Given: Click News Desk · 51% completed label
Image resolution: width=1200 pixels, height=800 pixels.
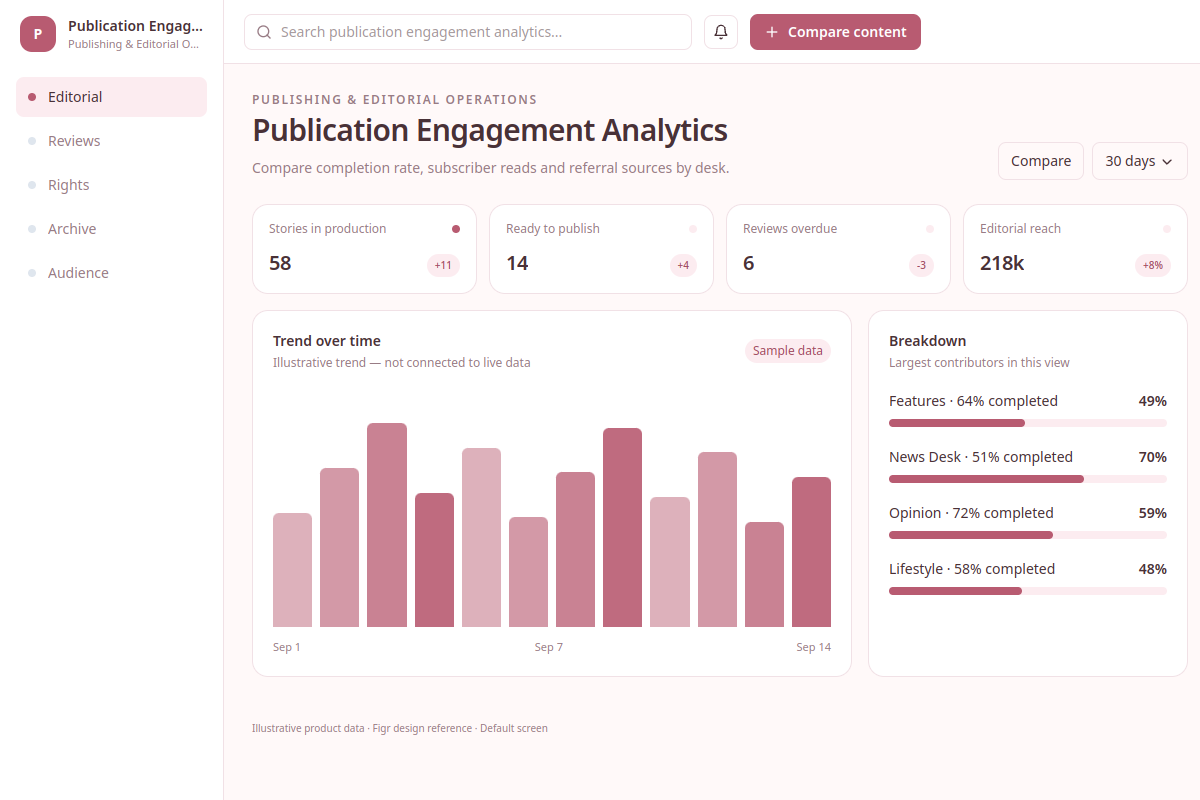Looking at the screenshot, I should (981, 457).
